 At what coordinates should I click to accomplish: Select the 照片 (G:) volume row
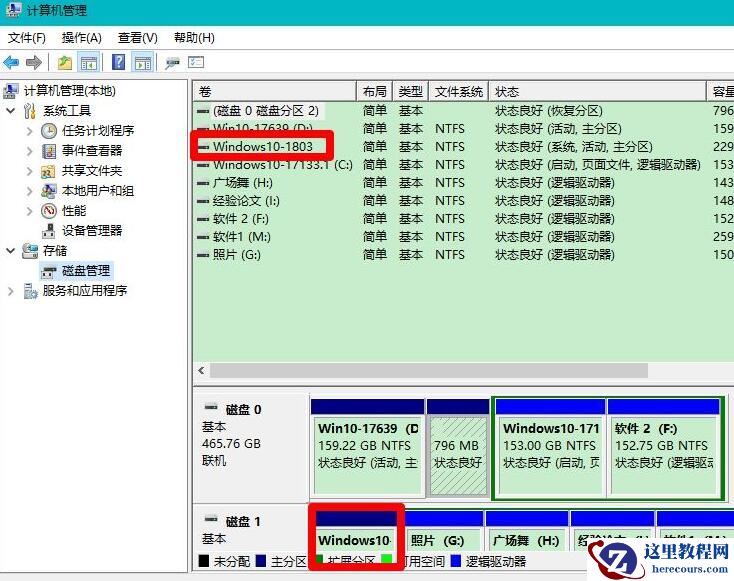coord(463,255)
